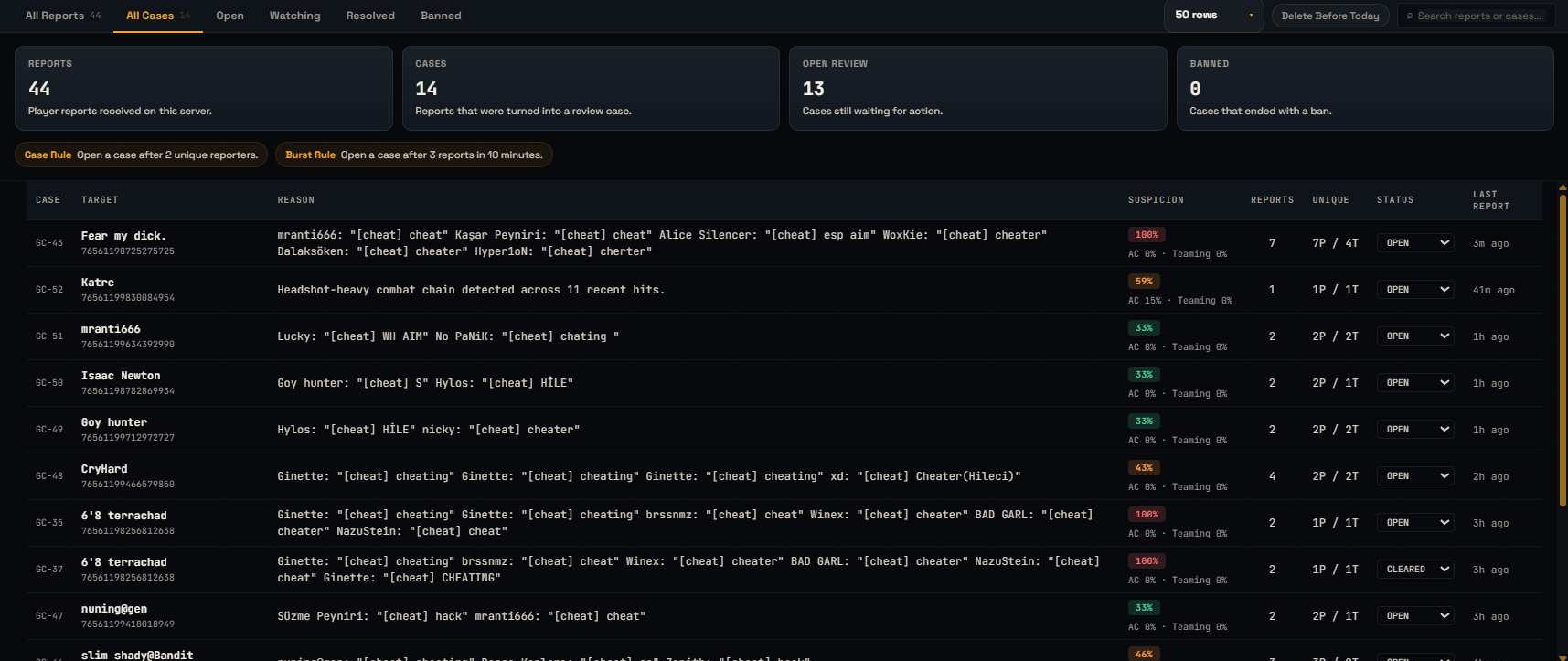Image resolution: width=1568 pixels, height=661 pixels.
Task: Open the Open filter tab
Action: click(229, 16)
